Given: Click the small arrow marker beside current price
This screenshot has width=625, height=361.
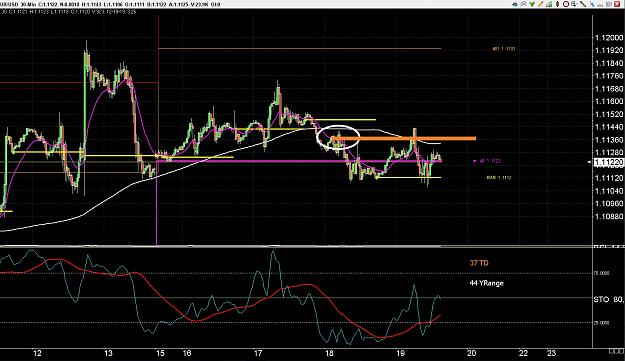Looking at the screenshot, I should click(590, 162).
